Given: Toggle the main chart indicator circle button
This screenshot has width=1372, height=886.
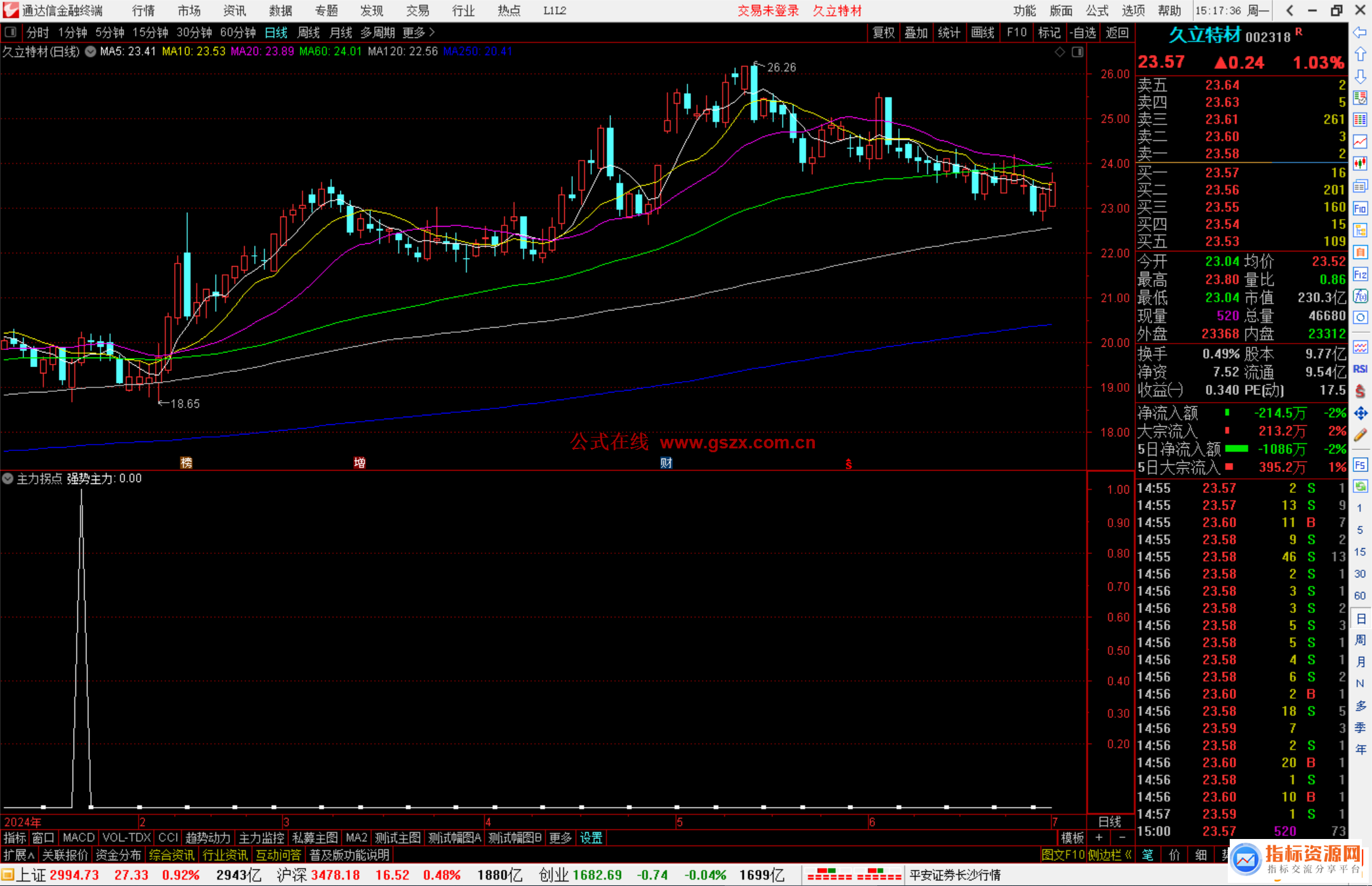Looking at the screenshot, I should tap(91, 51).
